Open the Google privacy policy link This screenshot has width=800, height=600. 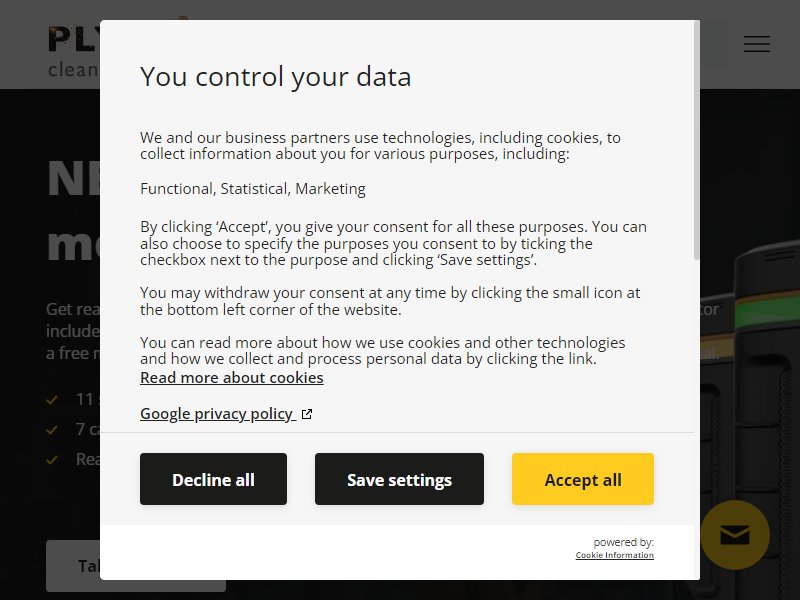coord(217,414)
